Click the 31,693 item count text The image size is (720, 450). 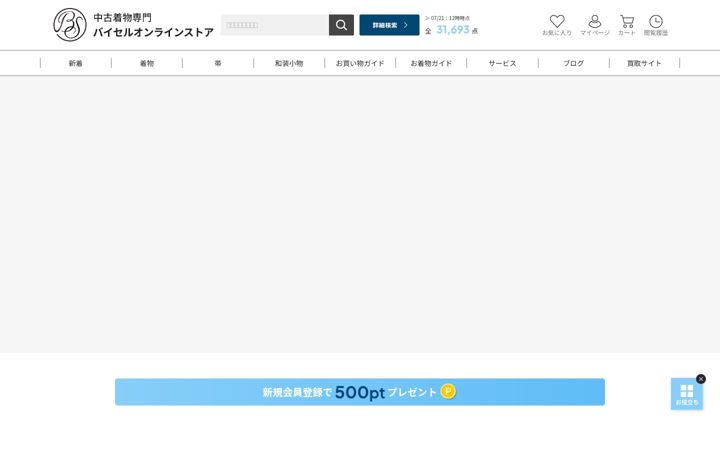pos(453,30)
